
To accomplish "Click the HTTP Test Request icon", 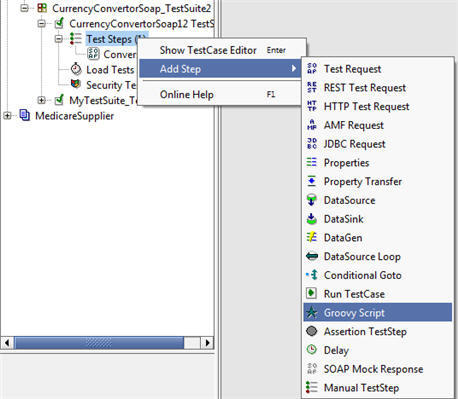I will click(x=312, y=106).
